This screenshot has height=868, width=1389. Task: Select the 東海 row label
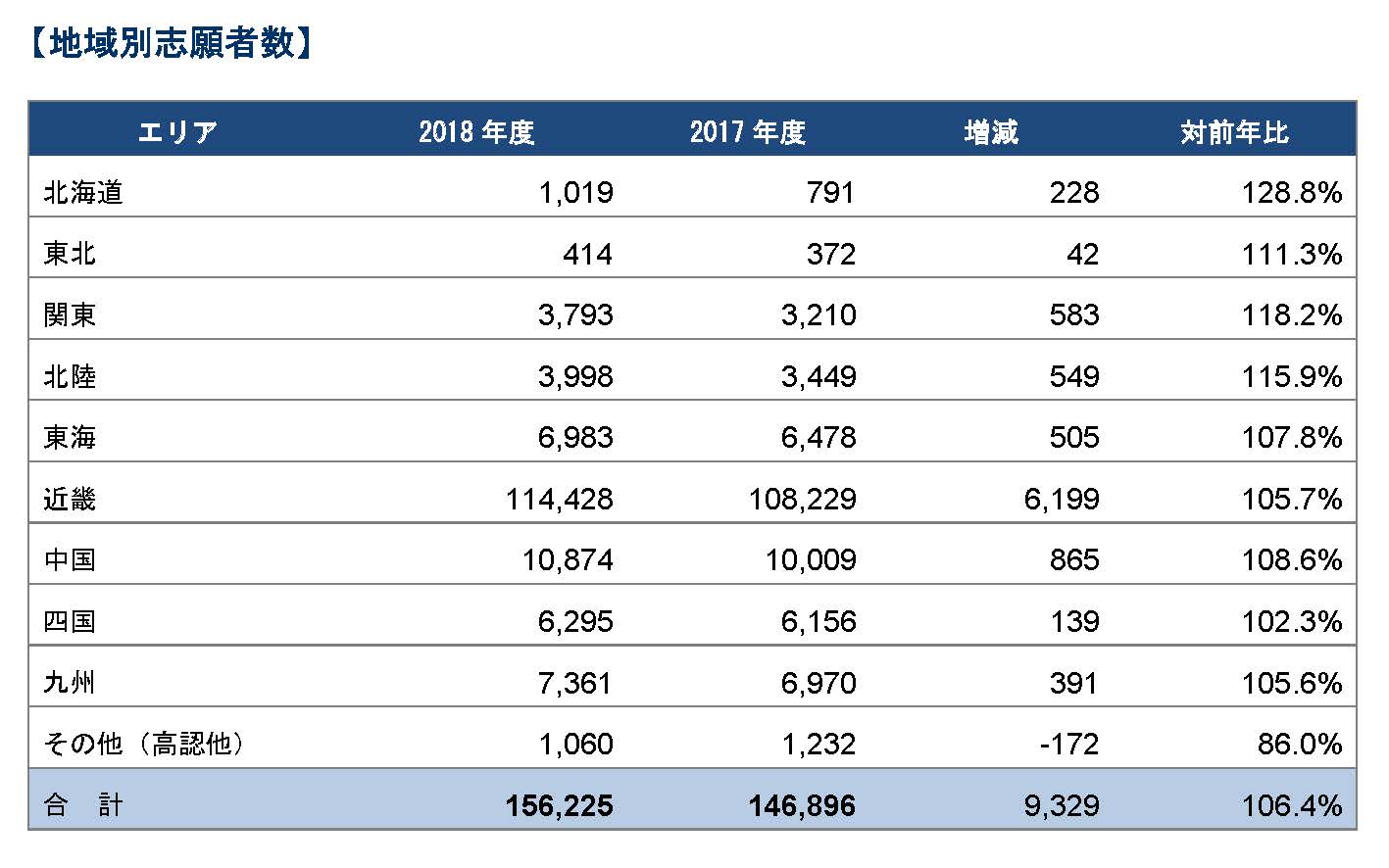pyautogui.click(x=70, y=437)
